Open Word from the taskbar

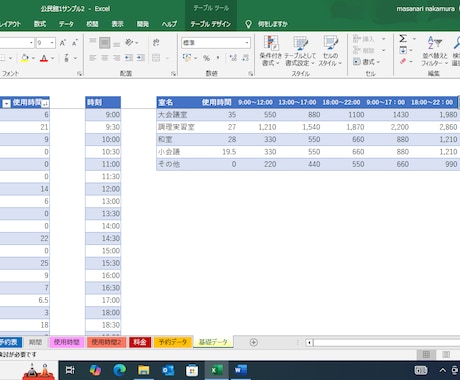coord(241,370)
